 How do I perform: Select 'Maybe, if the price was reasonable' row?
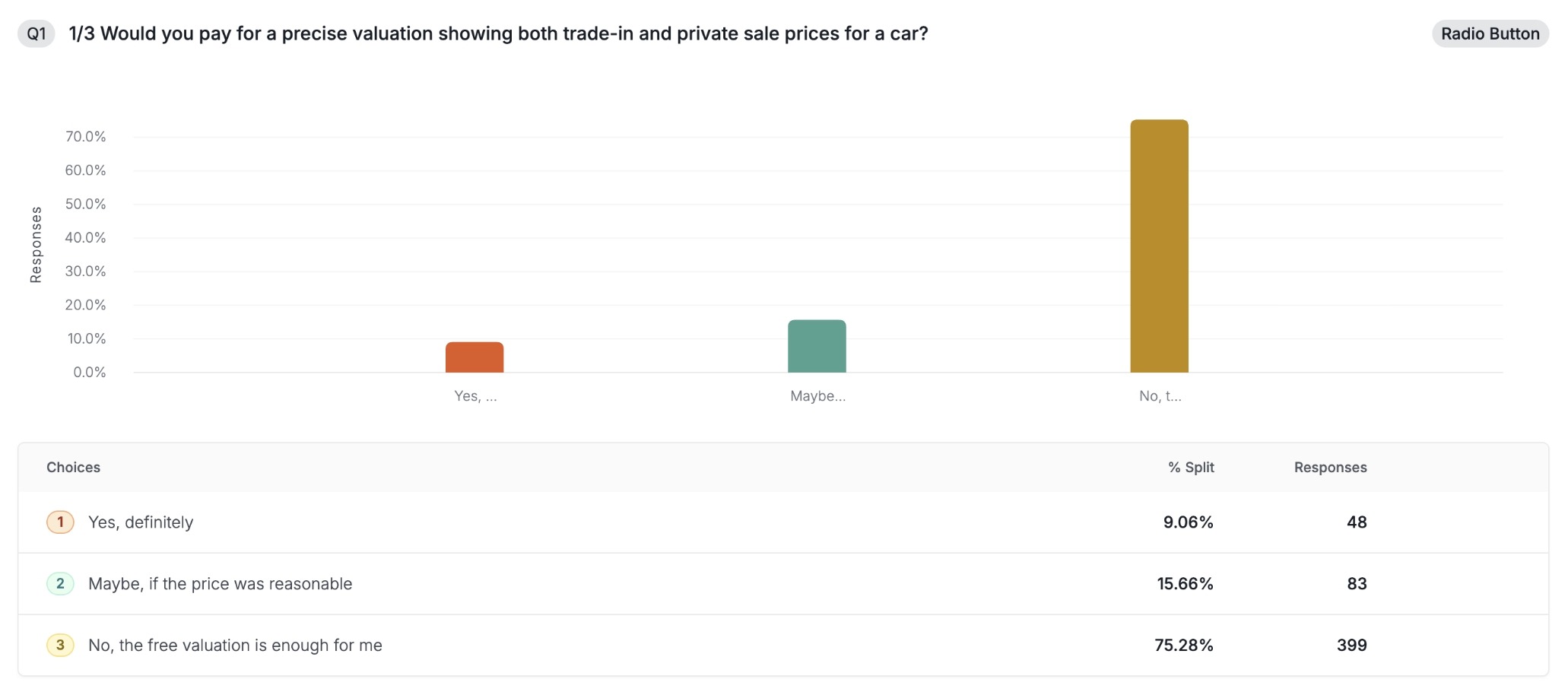coord(221,584)
